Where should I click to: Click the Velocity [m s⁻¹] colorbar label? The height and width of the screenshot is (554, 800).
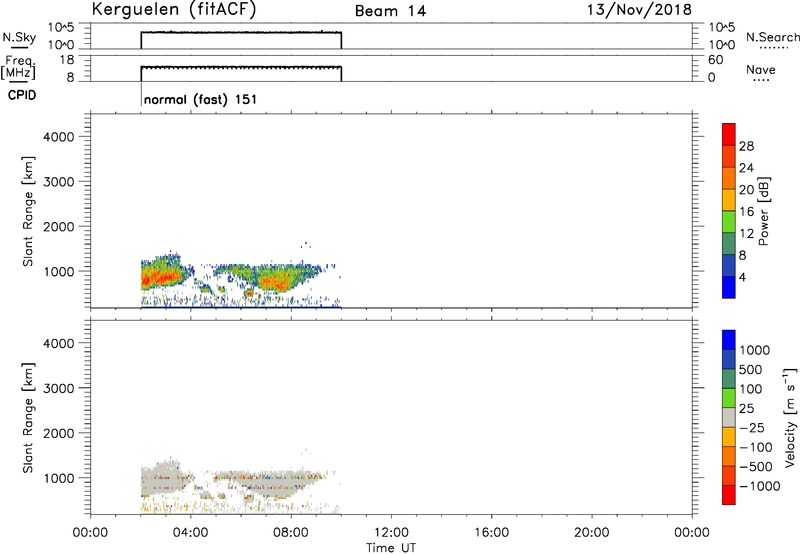(790, 417)
